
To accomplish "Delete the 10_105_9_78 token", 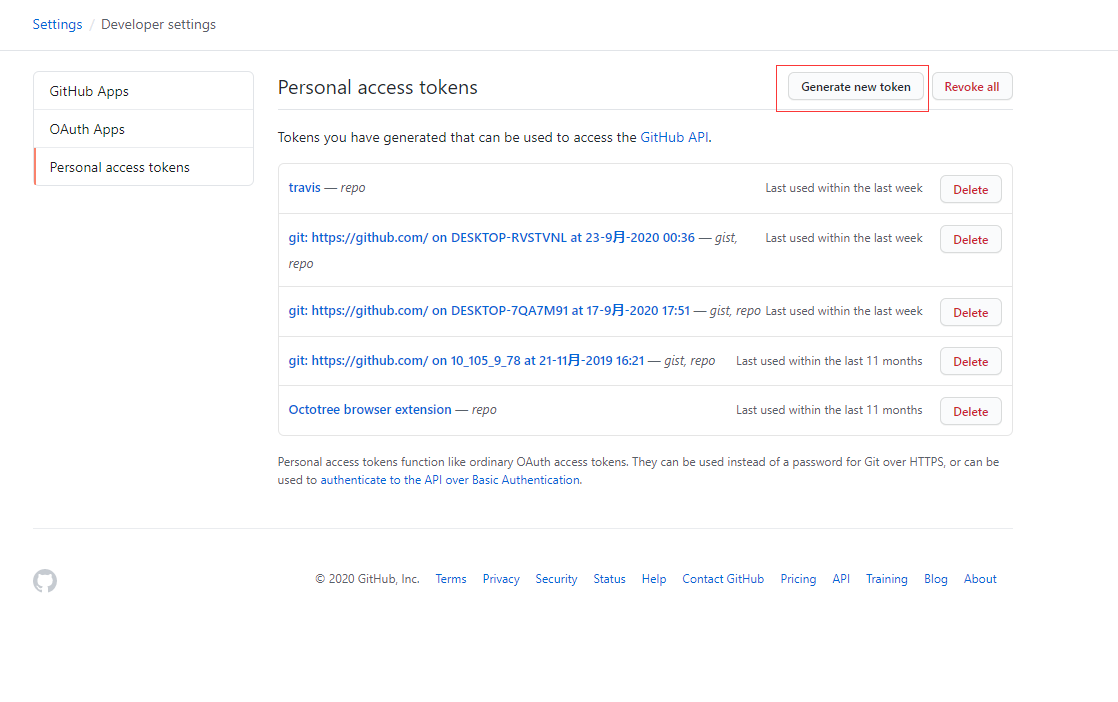I will (x=970, y=361).
